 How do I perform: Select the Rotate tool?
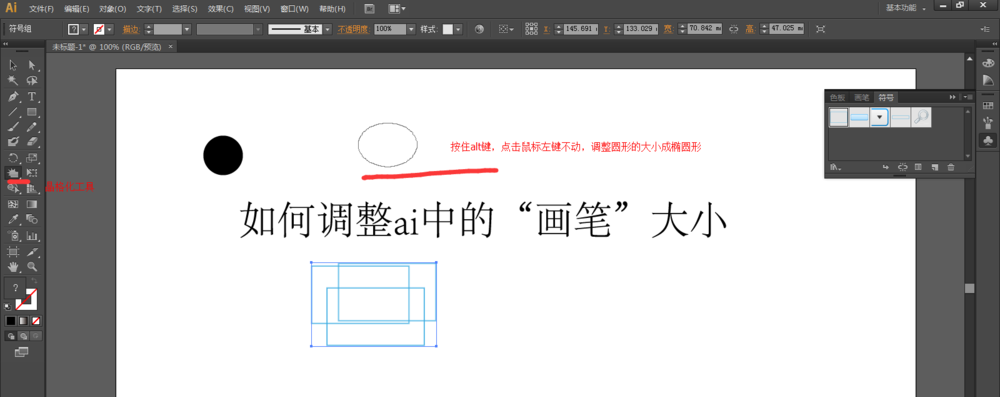[13, 157]
